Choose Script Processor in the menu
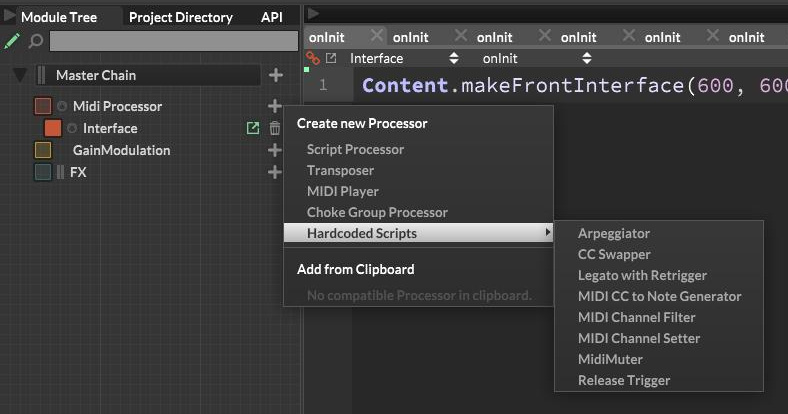The height and width of the screenshot is (414, 788). pos(355,149)
